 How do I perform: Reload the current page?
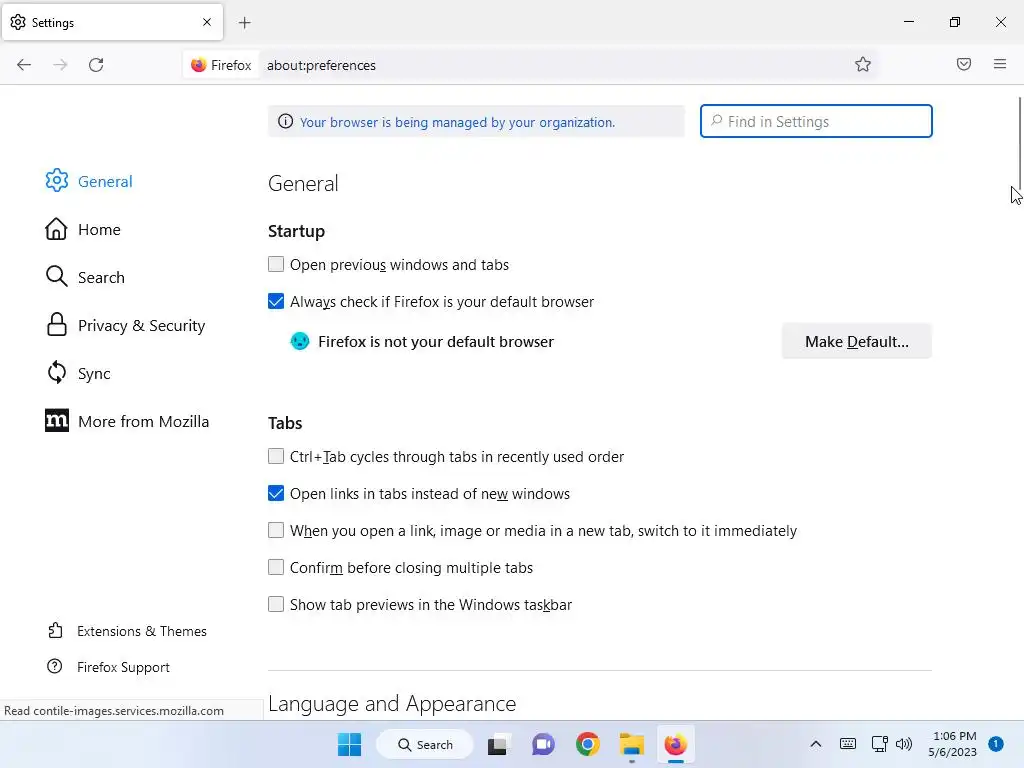coord(96,65)
